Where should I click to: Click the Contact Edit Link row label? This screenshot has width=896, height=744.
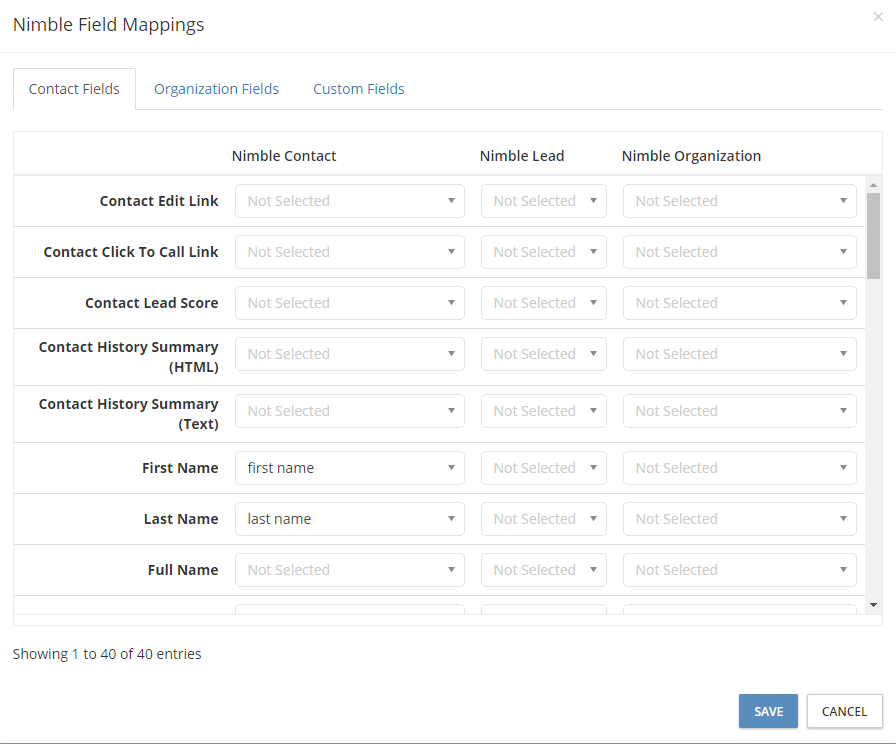[x=159, y=201]
